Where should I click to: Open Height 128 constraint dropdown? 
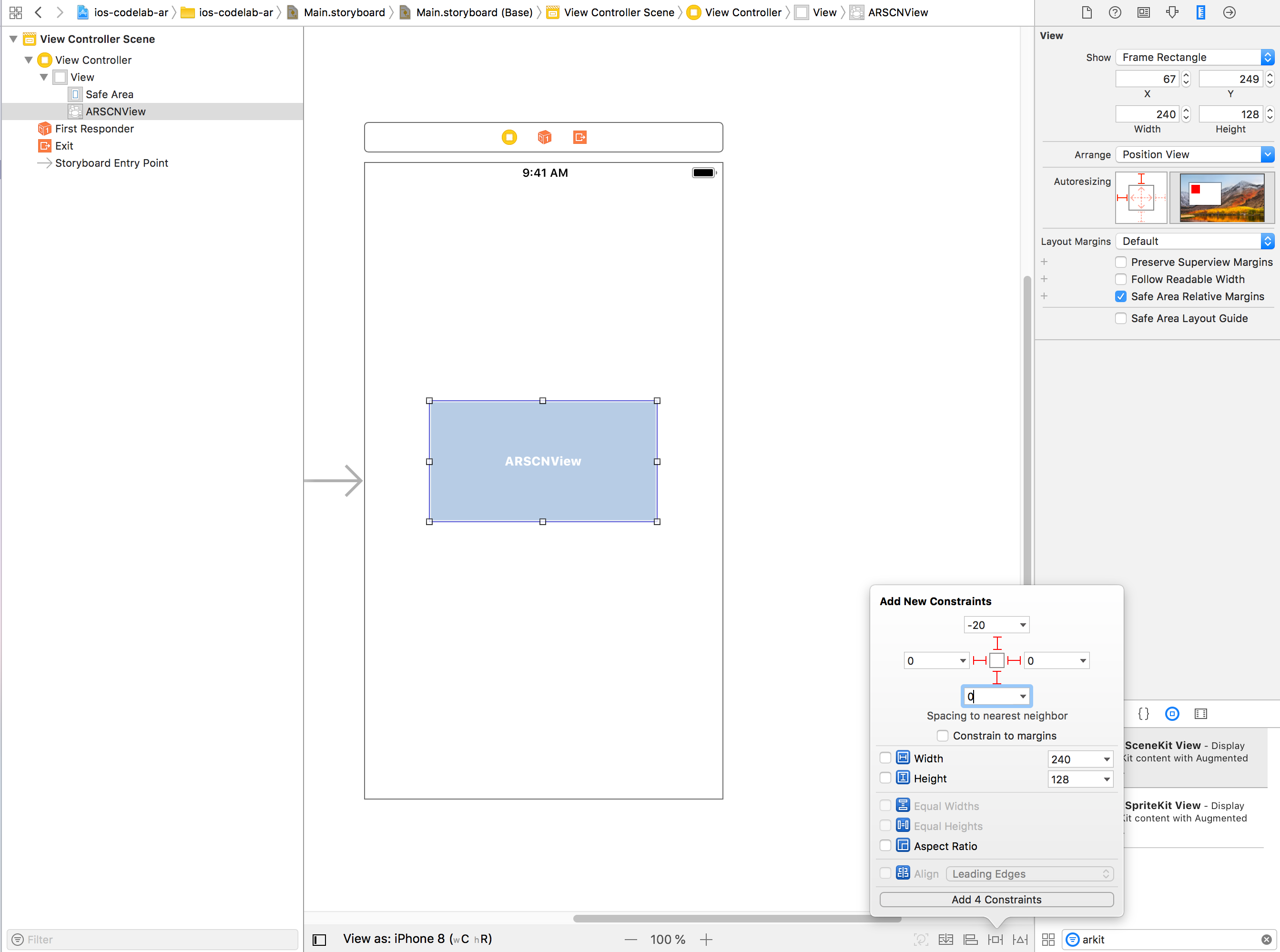click(x=1107, y=780)
